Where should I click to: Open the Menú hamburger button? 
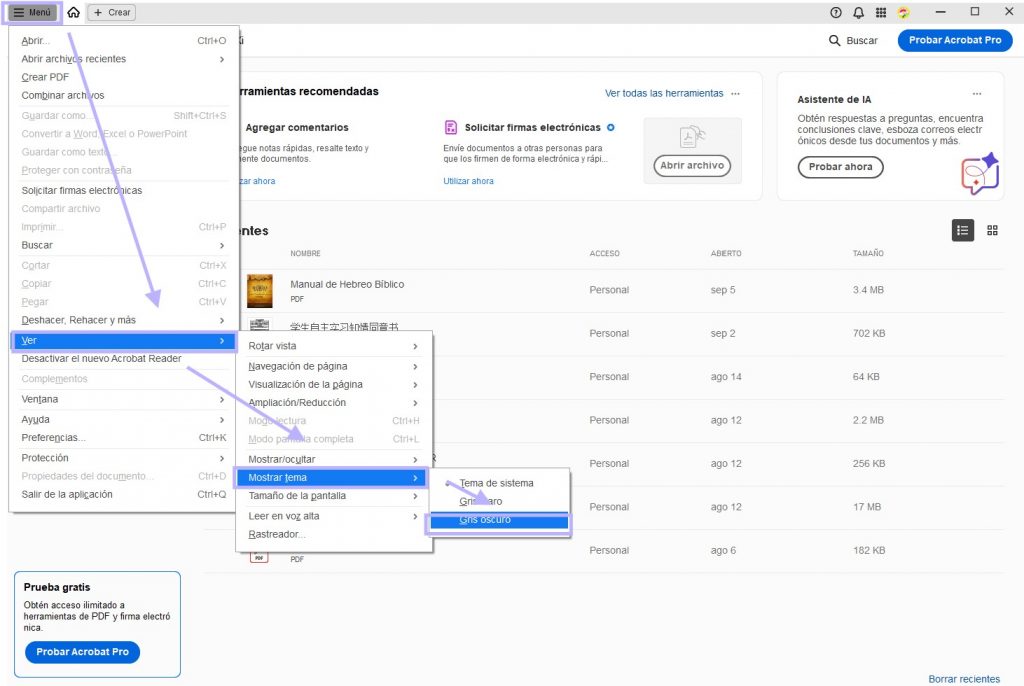coord(32,12)
